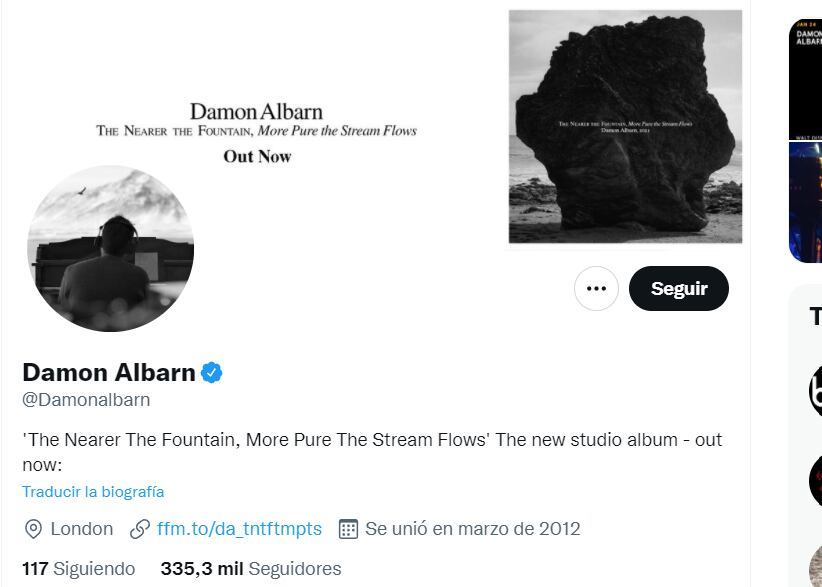View the 117 Siguiendo list
822x587 pixels.
(79, 569)
